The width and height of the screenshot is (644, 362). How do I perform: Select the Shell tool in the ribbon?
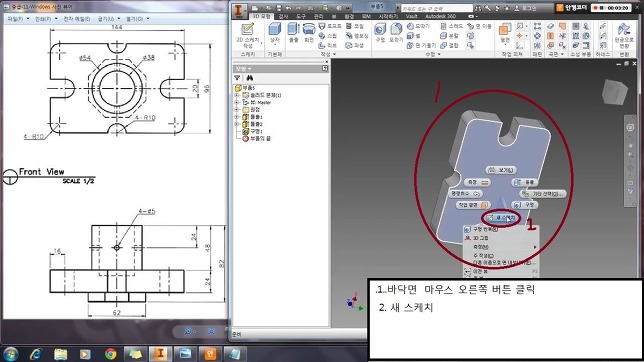click(x=414, y=36)
